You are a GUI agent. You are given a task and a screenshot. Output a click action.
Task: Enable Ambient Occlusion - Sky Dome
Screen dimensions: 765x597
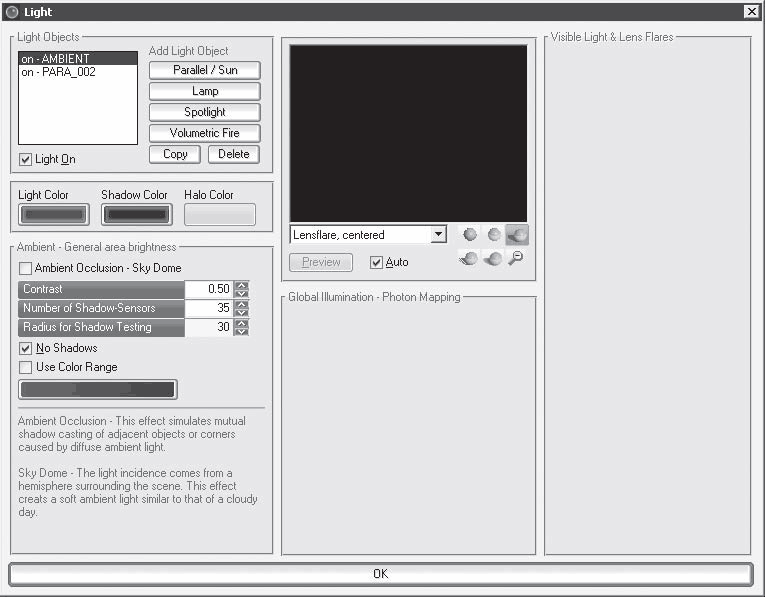point(26,269)
